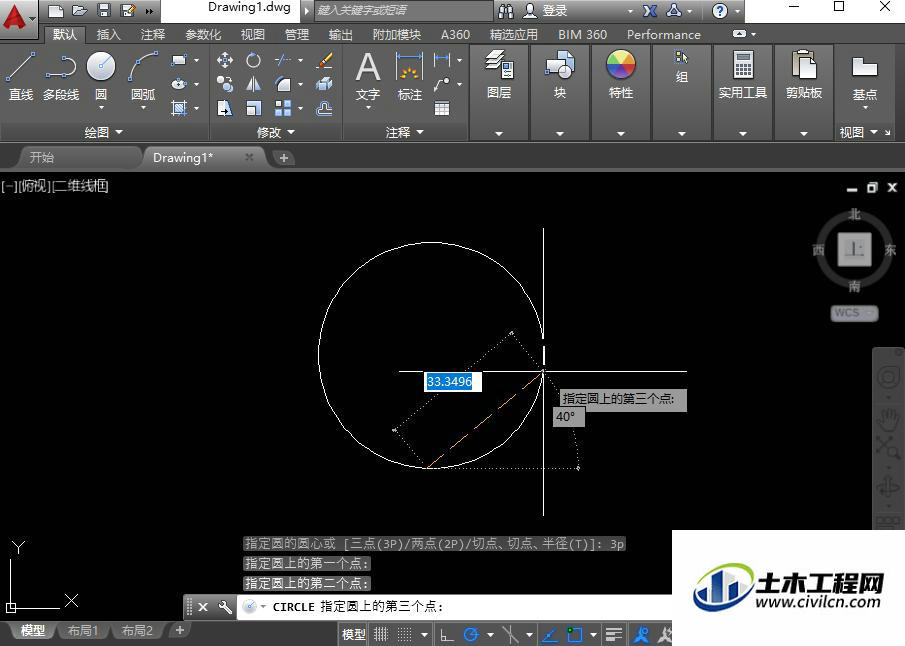Toggle snap mode dots in status bar
Viewport: 905px width, 646px height.
[405, 634]
